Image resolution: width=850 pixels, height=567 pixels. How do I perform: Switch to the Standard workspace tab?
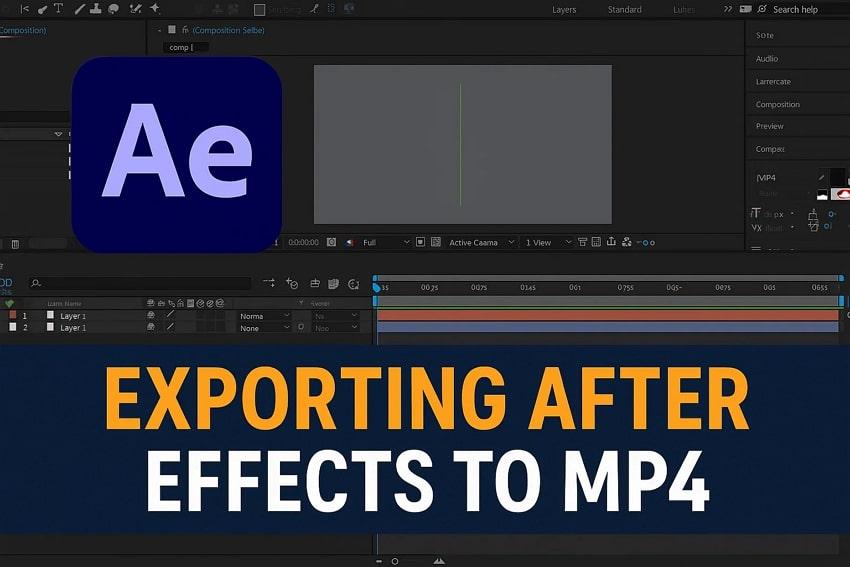click(x=624, y=9)
